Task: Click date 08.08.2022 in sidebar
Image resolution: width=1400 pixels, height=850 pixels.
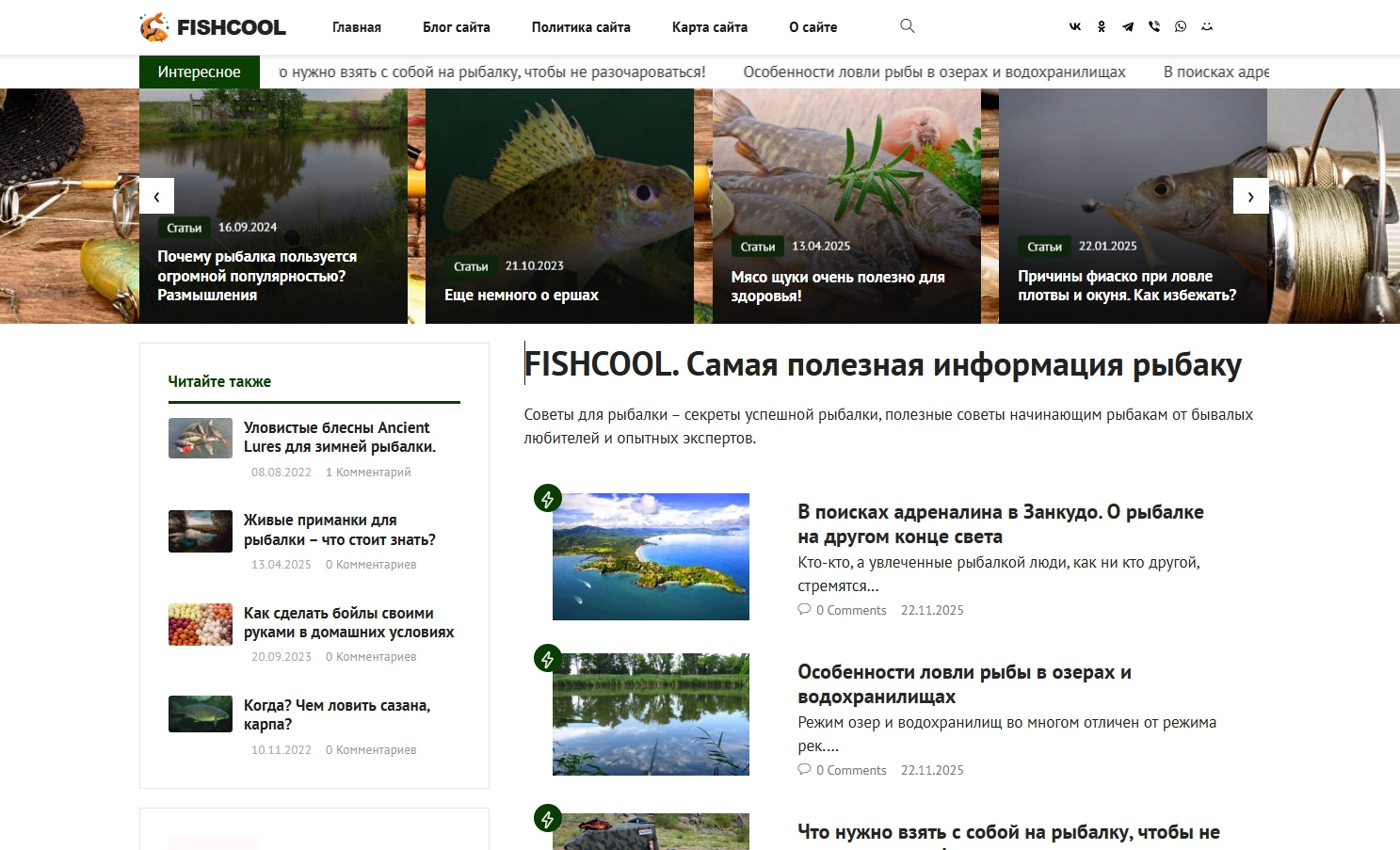Action: (x=281, y=473)
